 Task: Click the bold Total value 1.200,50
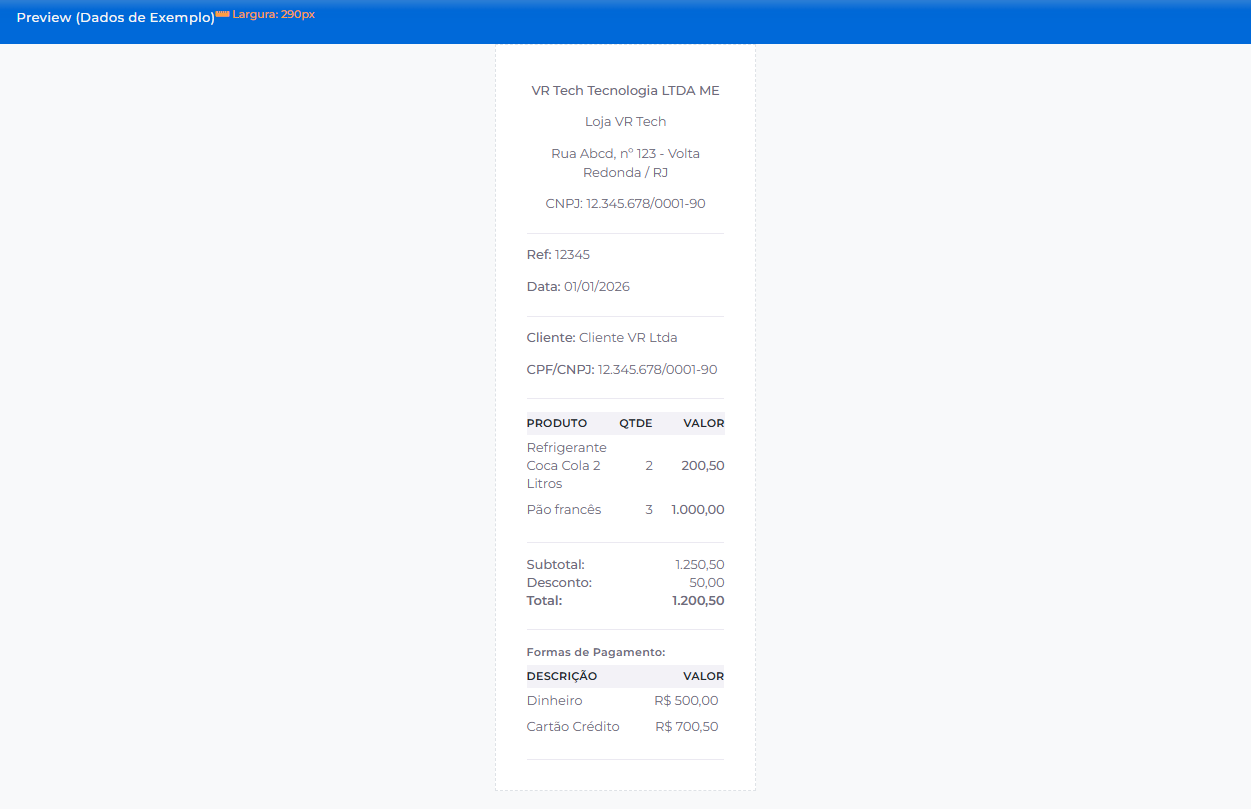[x=698, y=601]
